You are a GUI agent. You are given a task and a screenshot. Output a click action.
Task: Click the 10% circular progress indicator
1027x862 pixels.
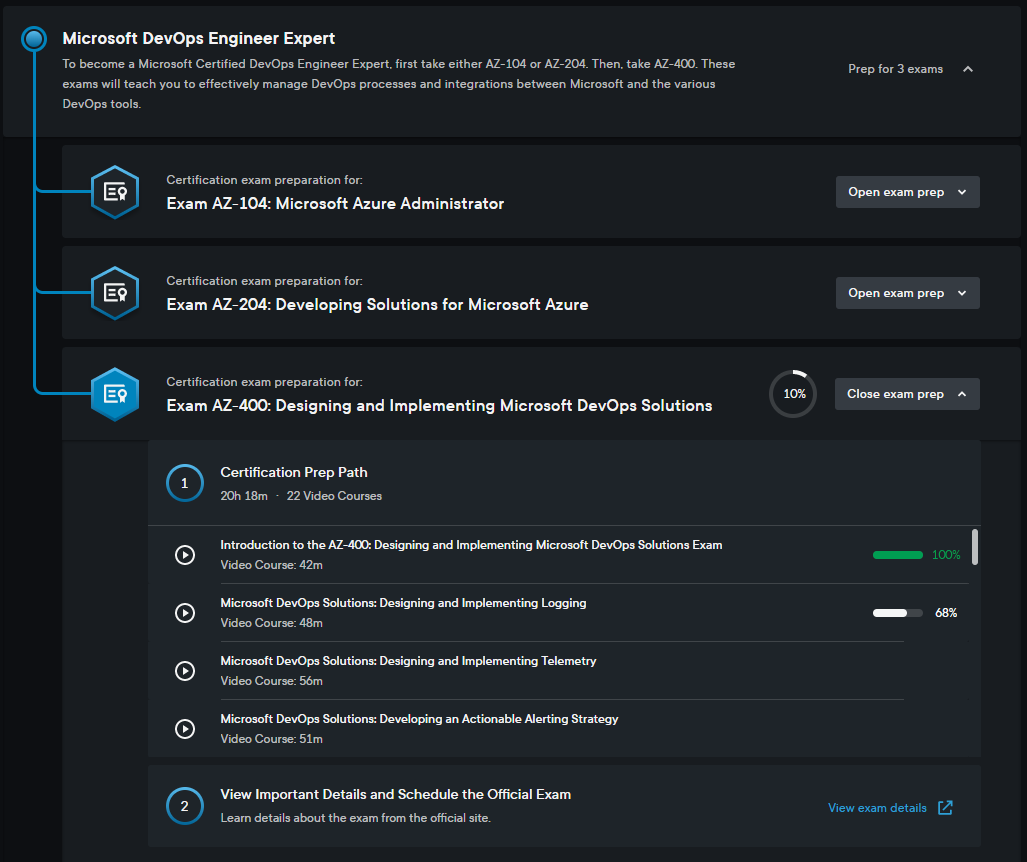pyautogui.click(x=794, y=394)
